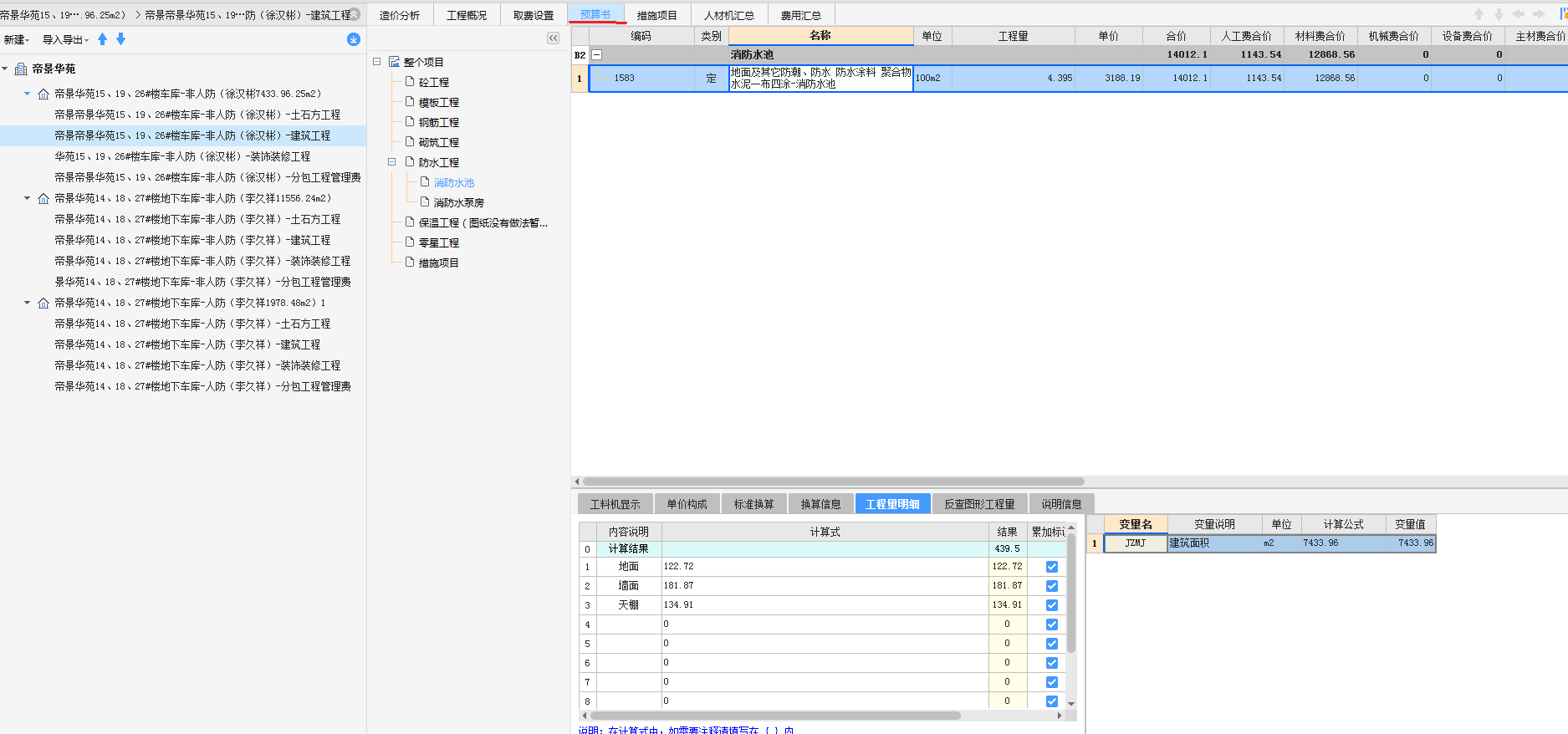Click the main table horizontal scrollbar

tap(833, 482)
